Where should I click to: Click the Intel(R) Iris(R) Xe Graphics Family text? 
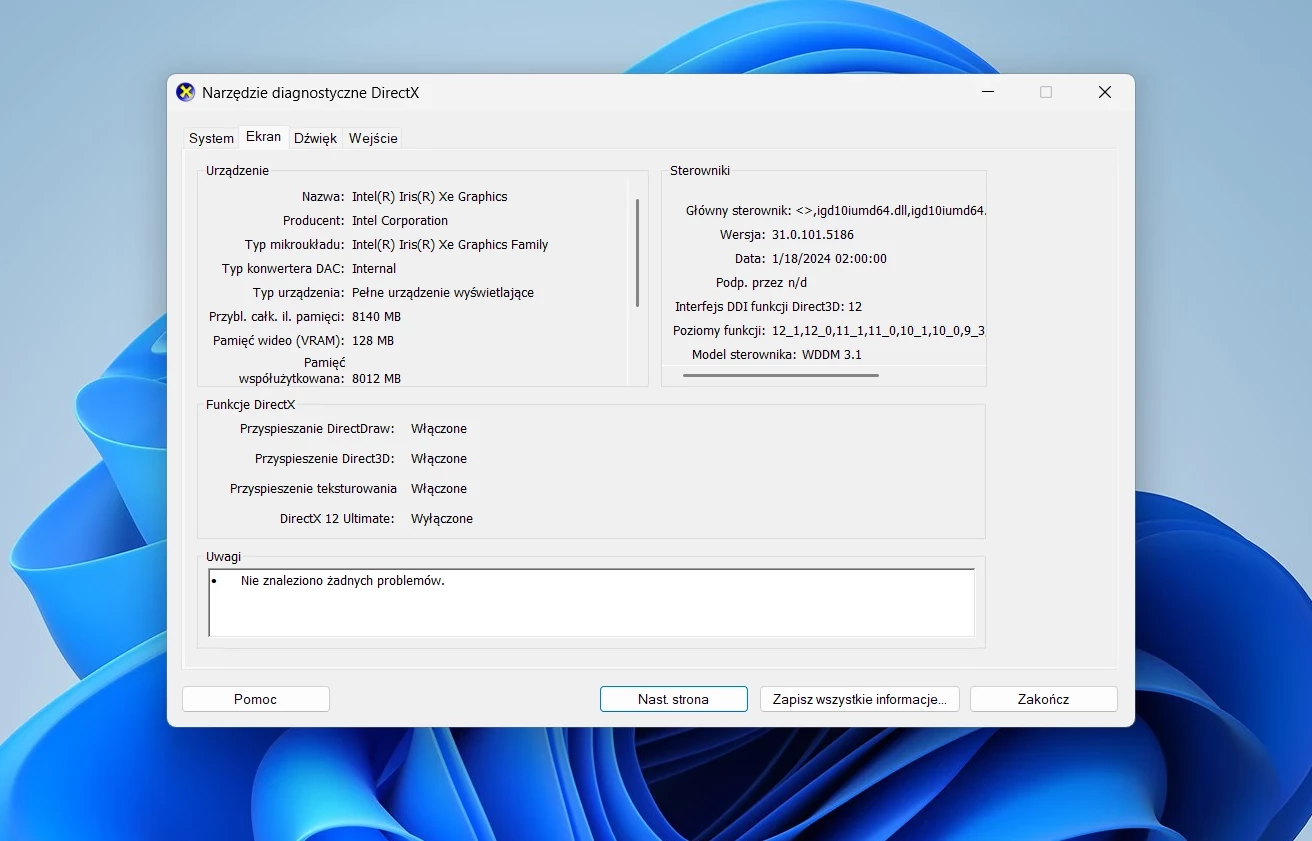point(450,244)
